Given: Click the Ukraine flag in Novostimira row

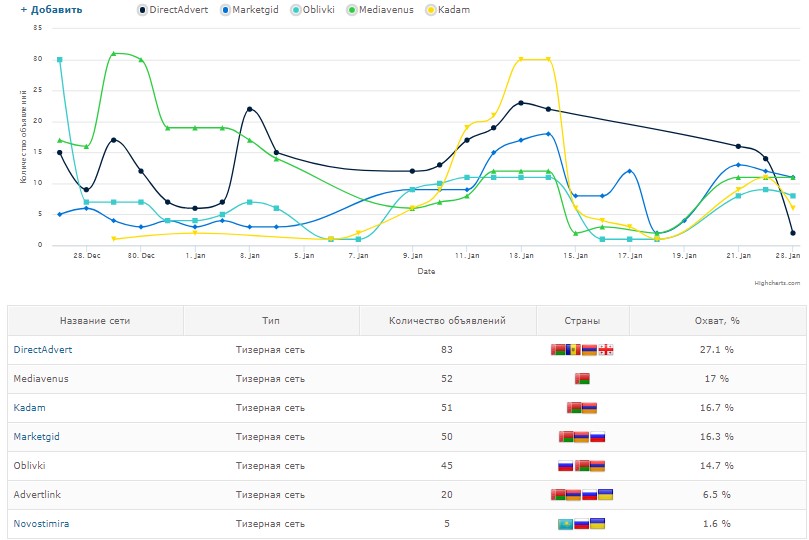Looking at the screenshot, I should point(597,523).
